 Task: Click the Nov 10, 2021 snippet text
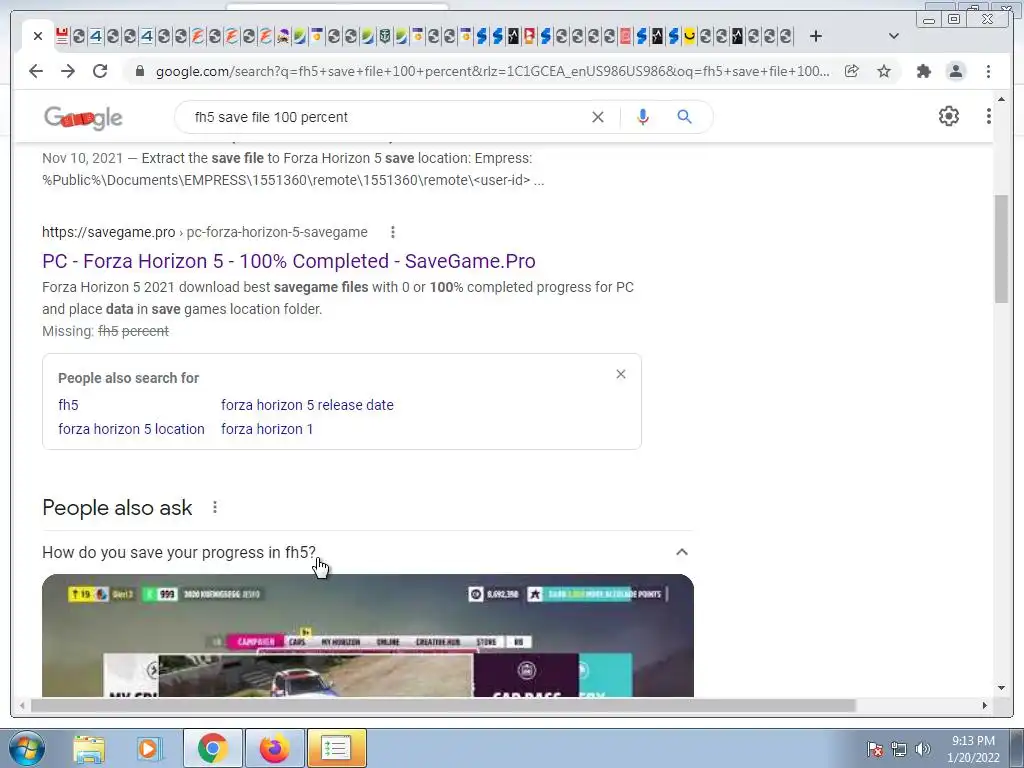[293, 169]
